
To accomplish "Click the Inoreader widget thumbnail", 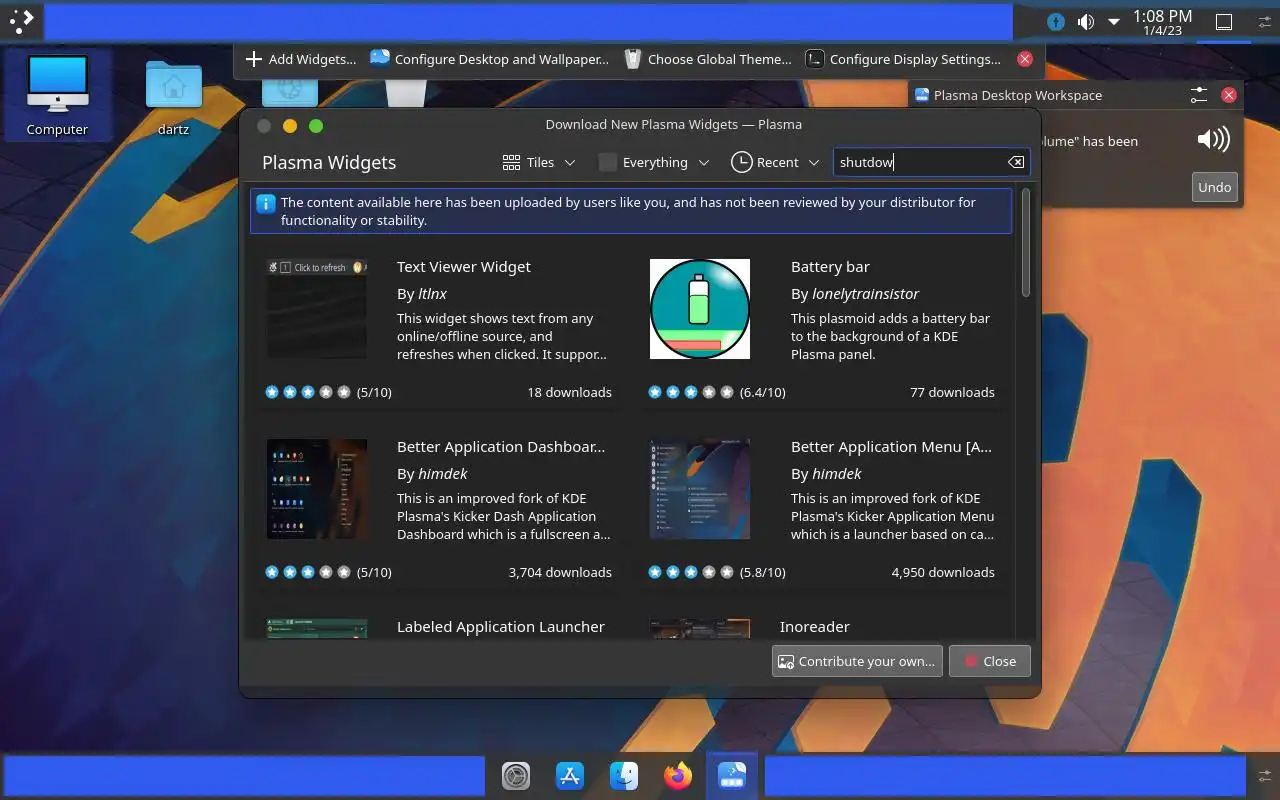I will 700,628.
